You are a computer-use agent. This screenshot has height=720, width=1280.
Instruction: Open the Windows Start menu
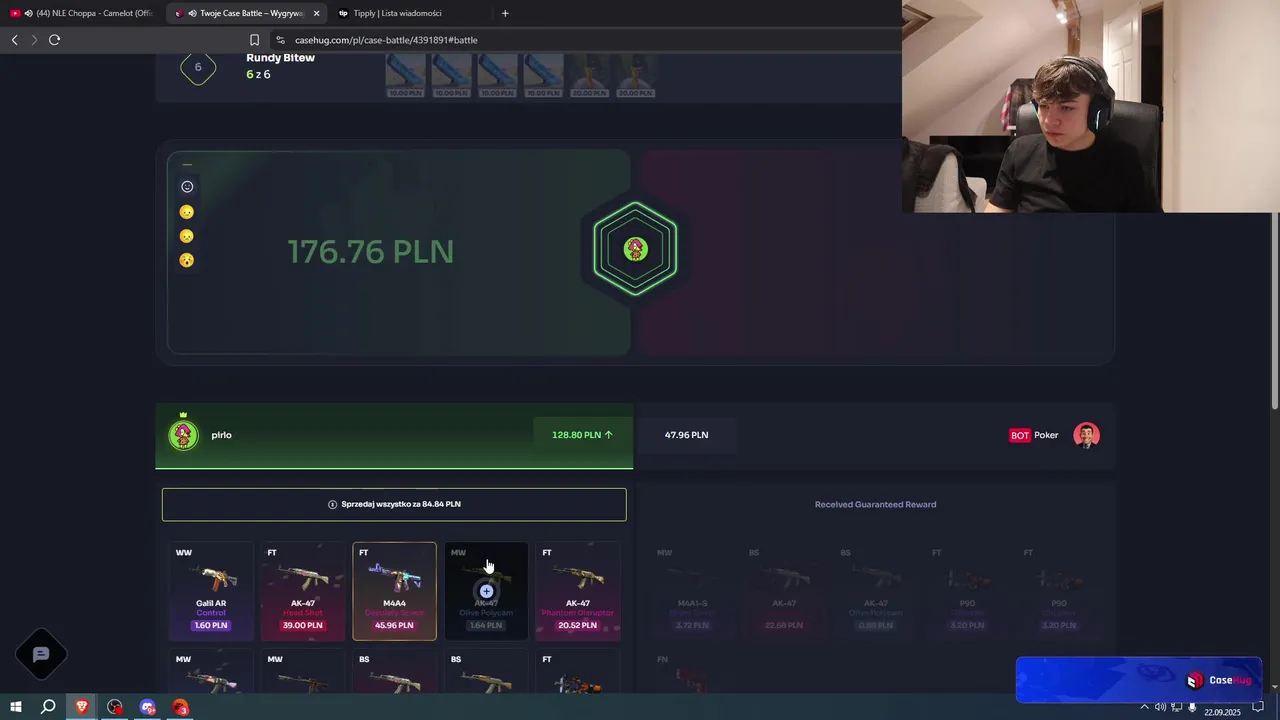[15, 707]
